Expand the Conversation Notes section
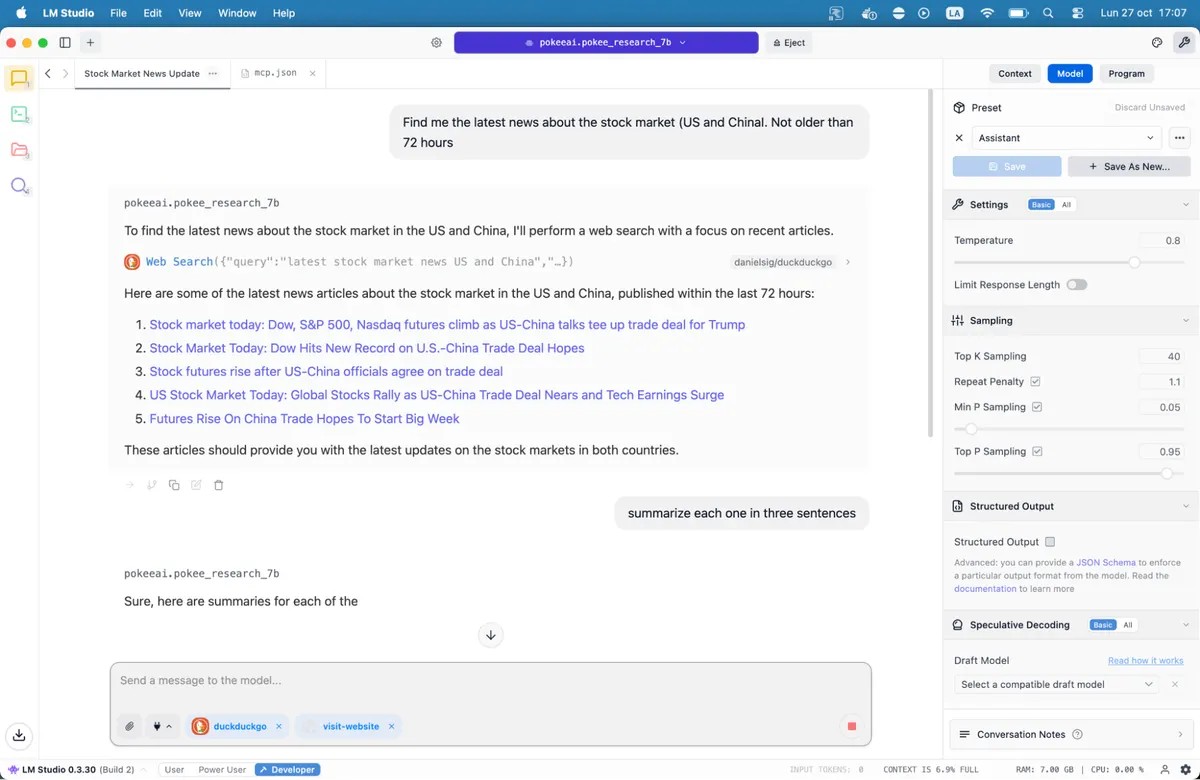 1070,734
